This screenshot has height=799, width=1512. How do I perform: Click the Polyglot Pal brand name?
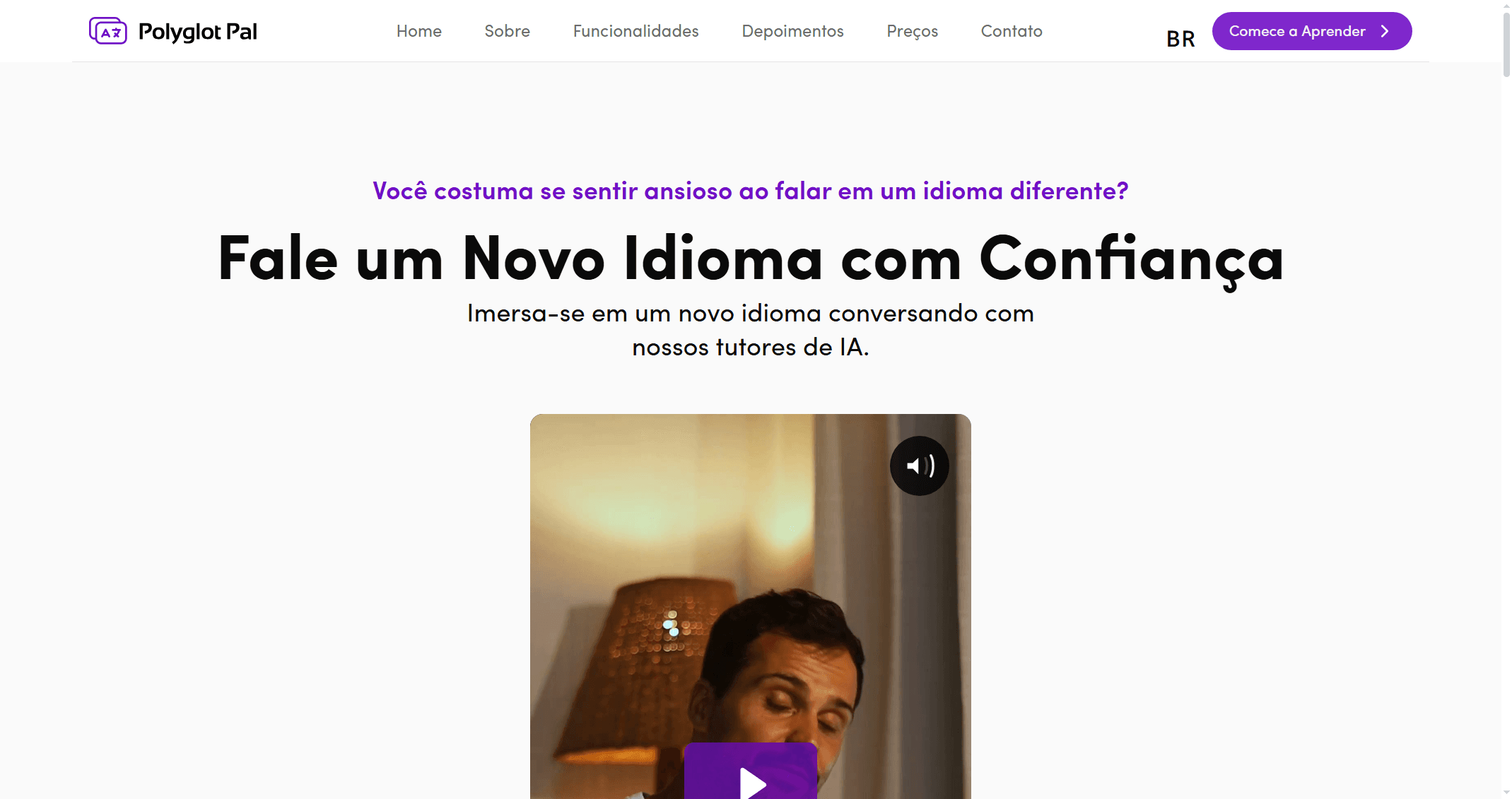(198, 32)
